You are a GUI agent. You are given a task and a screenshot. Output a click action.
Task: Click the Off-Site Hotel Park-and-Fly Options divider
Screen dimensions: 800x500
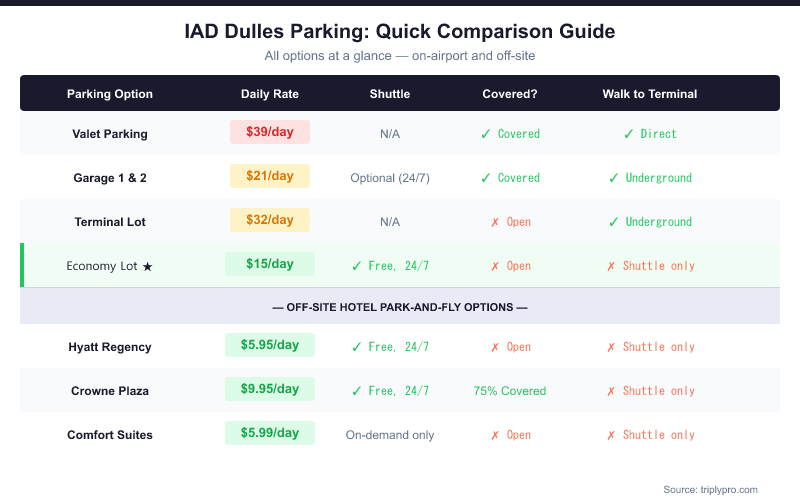(400, 306)
